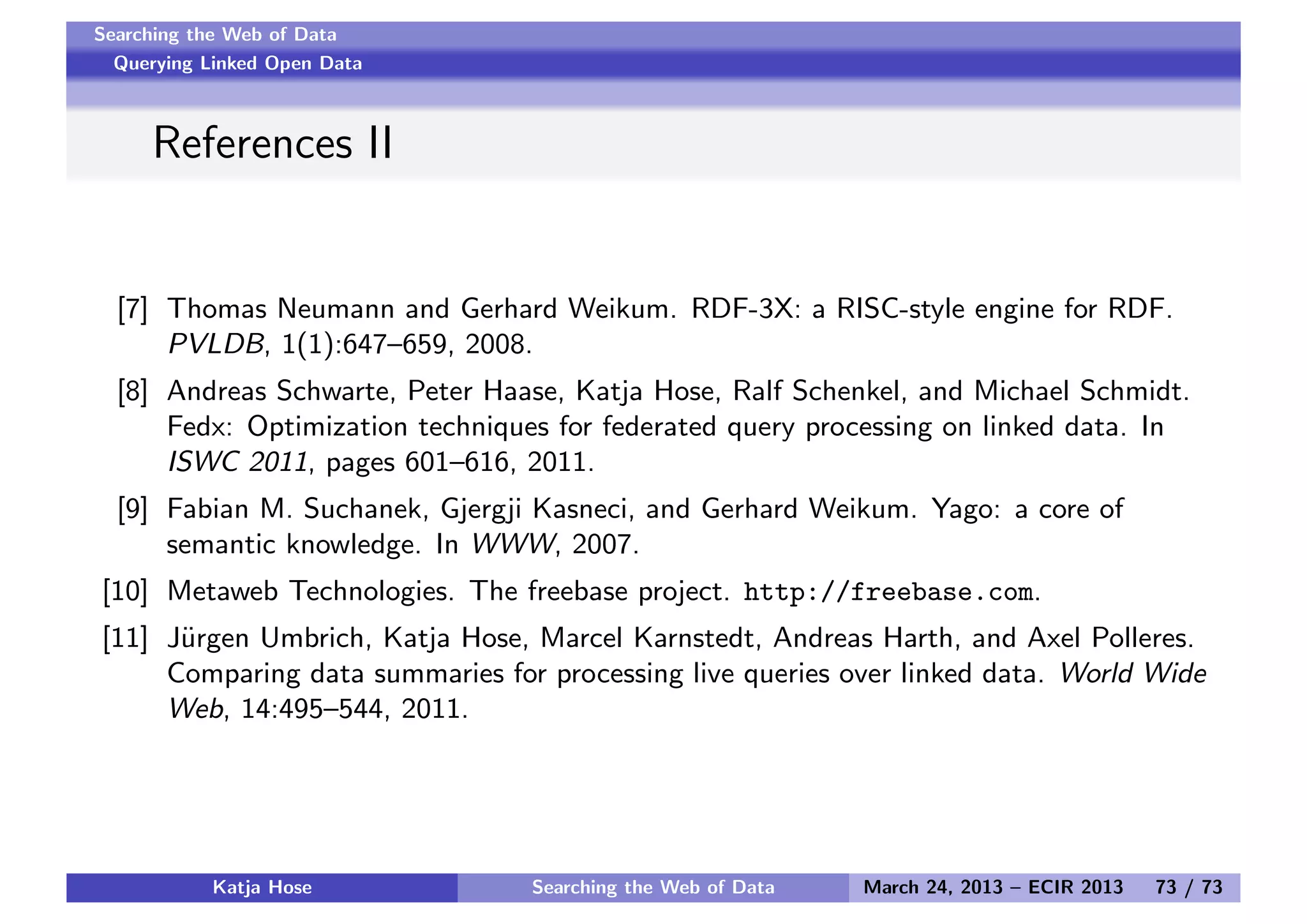This screenshot has width=1307, height=924.
Task: Select reference number [9]
Action: [x=133, y=509]
